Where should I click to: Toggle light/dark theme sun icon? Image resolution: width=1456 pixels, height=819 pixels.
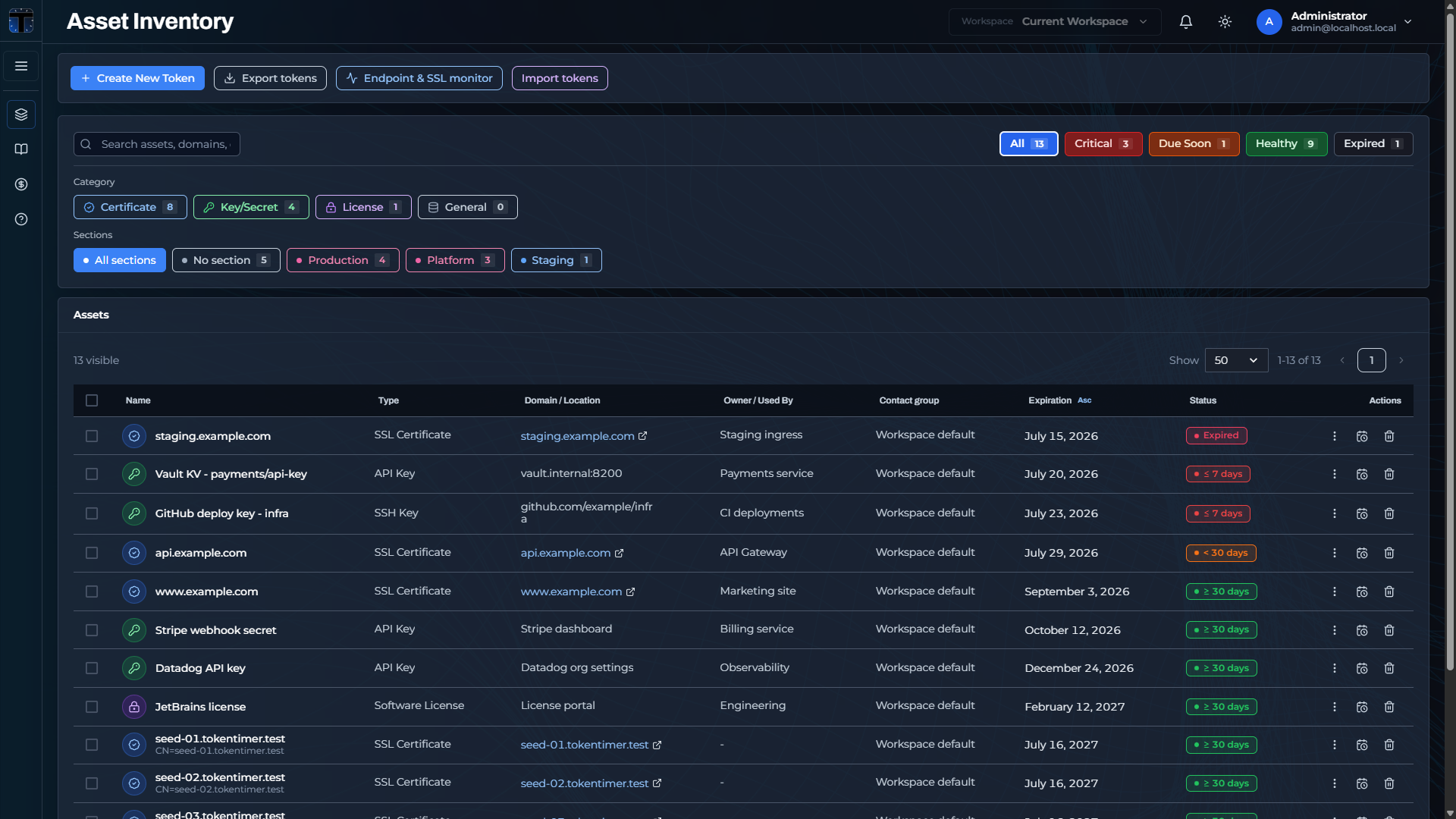1225,22
